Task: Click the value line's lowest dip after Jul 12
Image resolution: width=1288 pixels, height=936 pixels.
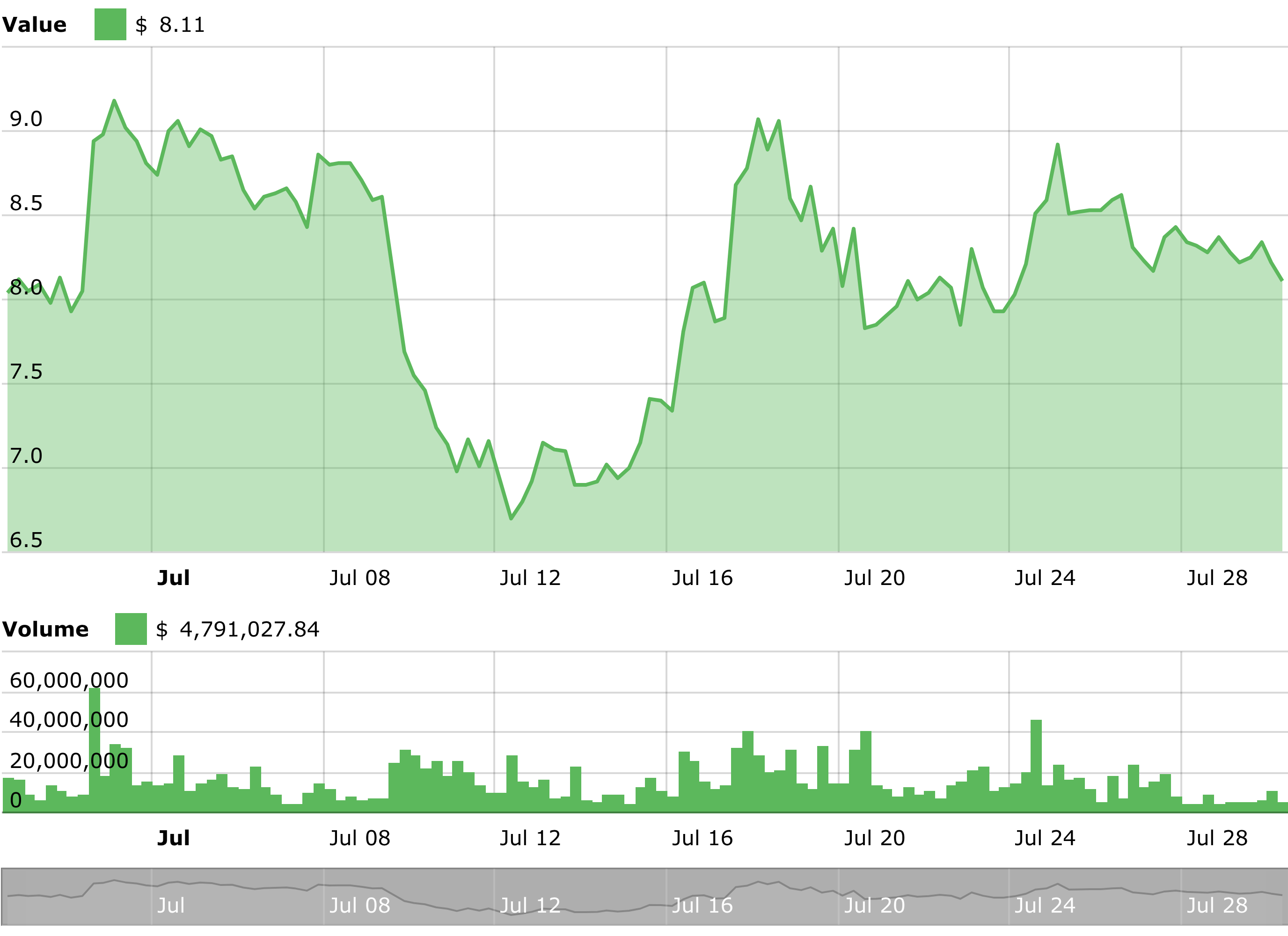Action: (x=511, y=518)
